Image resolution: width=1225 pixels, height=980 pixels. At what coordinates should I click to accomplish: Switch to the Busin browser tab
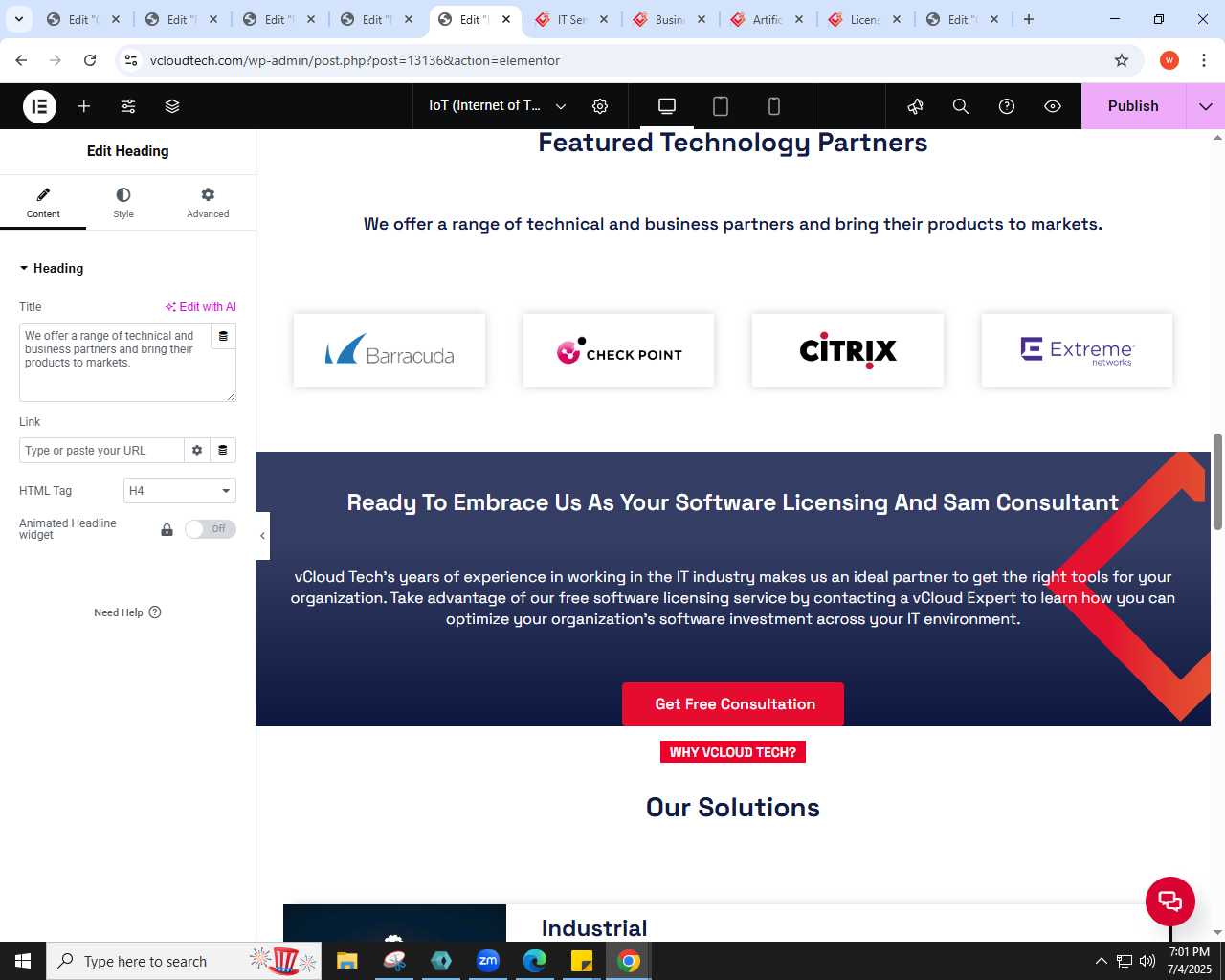pos(669,19)
